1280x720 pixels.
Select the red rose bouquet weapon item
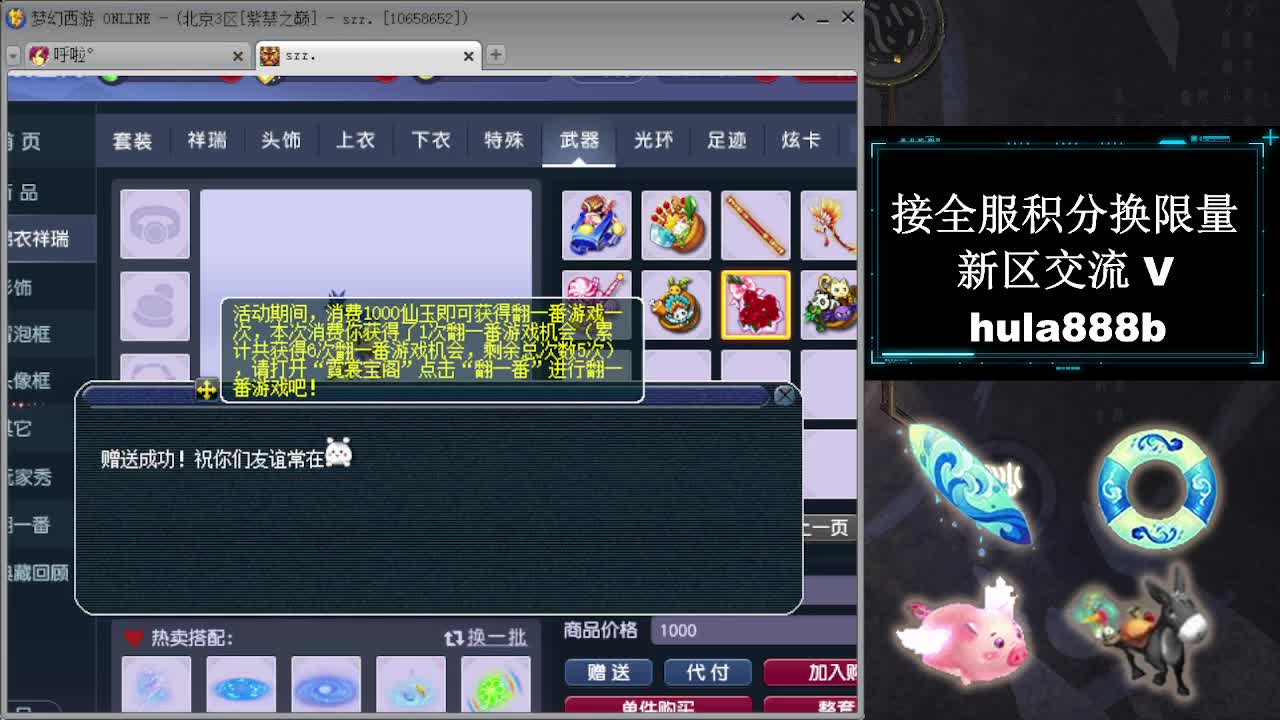coord(755,305)
